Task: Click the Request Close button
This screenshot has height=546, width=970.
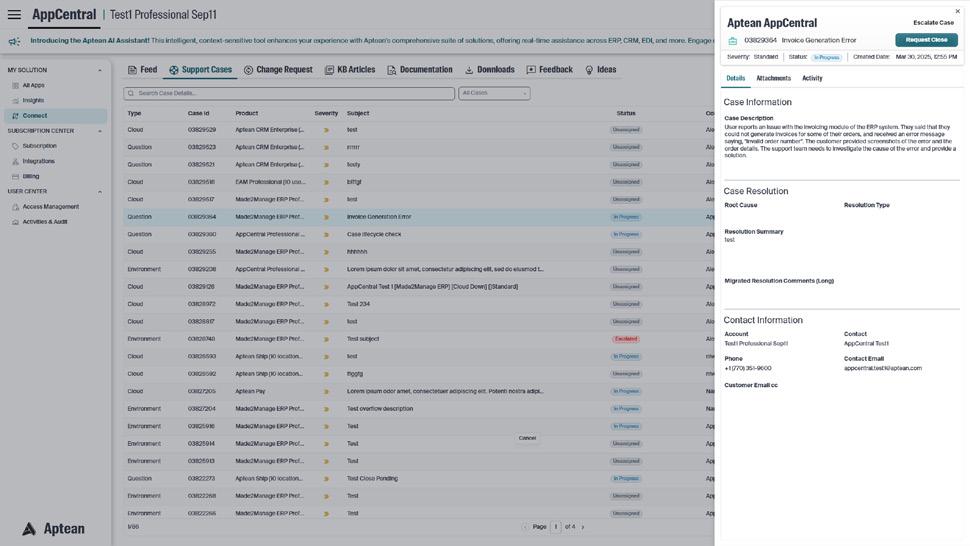Action: coord(926,40)
